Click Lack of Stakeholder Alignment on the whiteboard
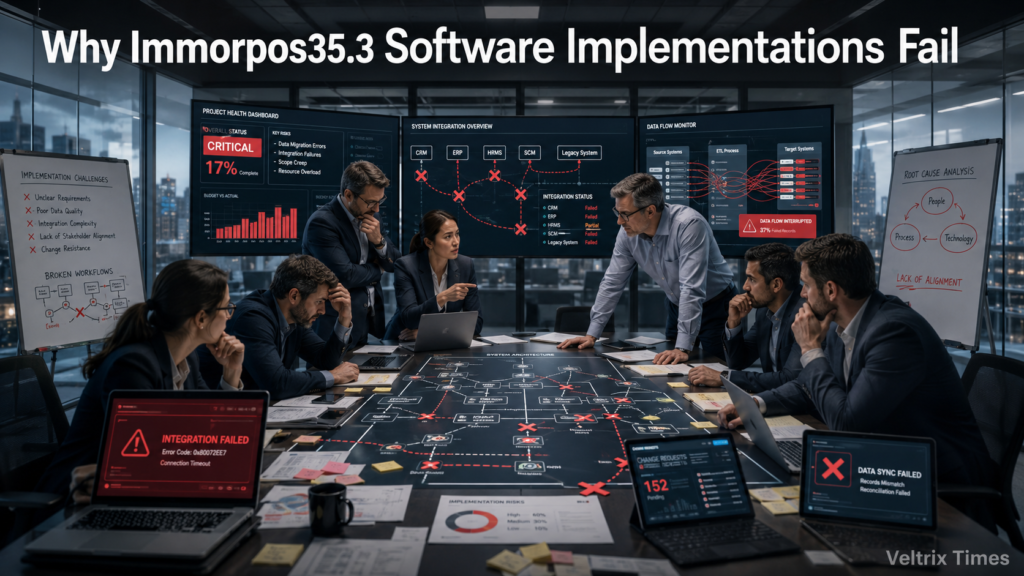 tap(77, 236)
